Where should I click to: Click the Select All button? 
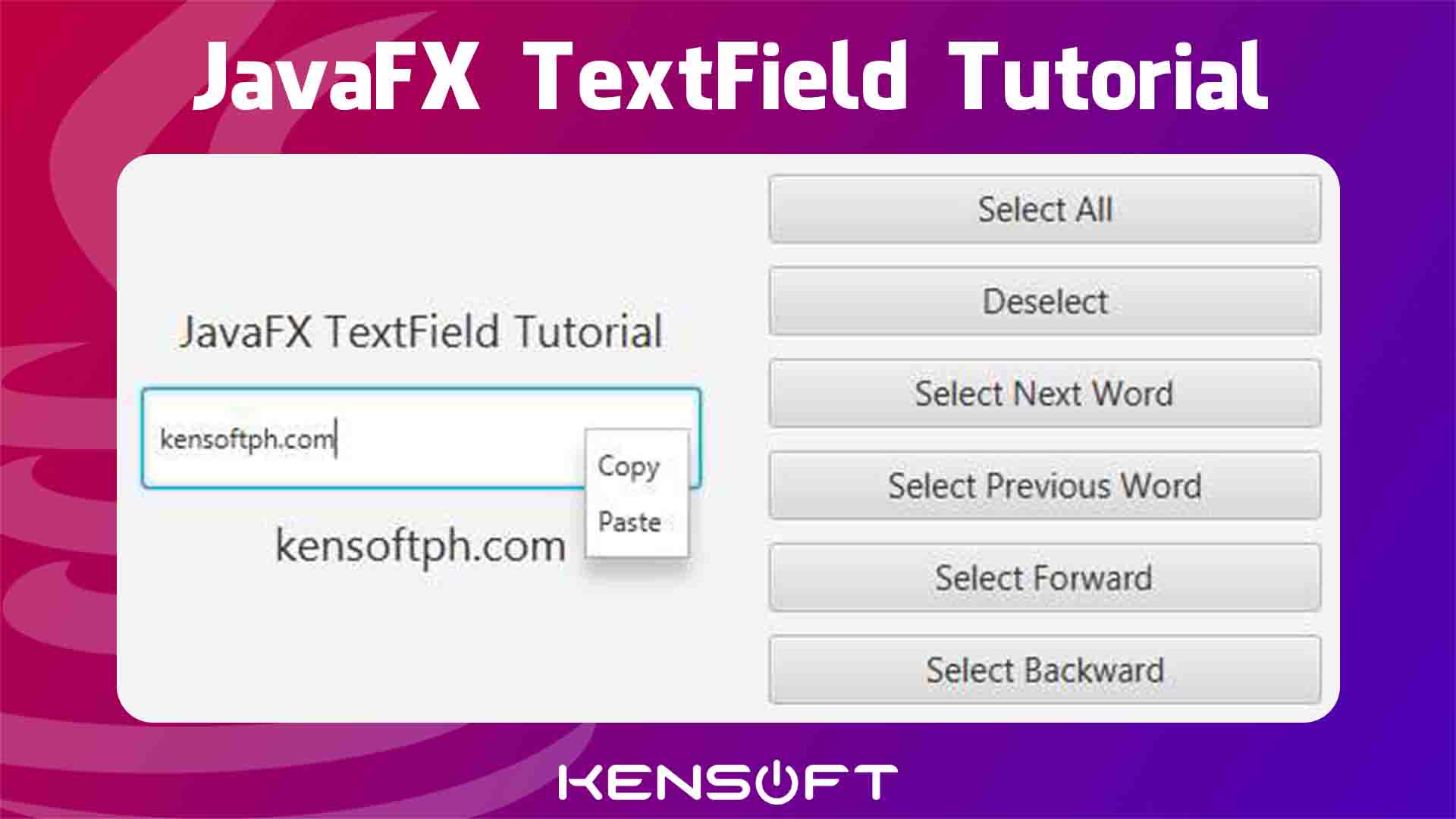coord(1044,208)
